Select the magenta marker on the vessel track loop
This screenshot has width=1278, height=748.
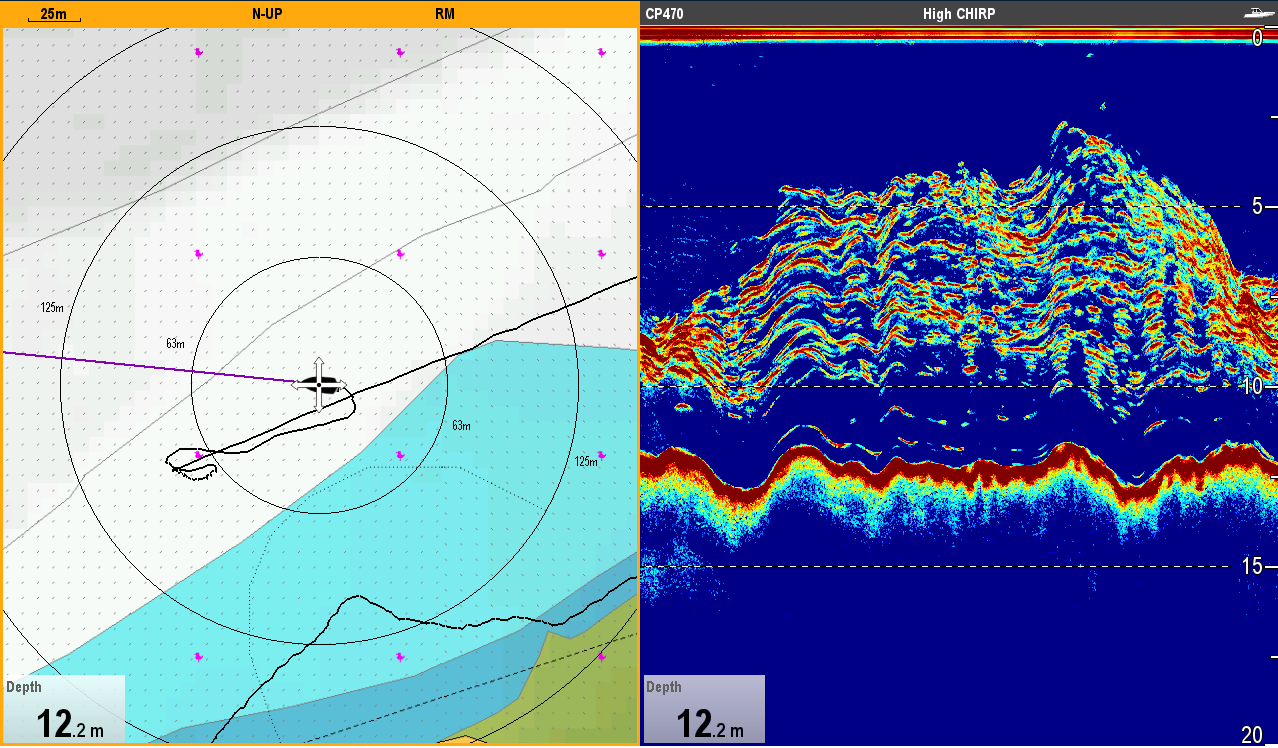[199, 456]
